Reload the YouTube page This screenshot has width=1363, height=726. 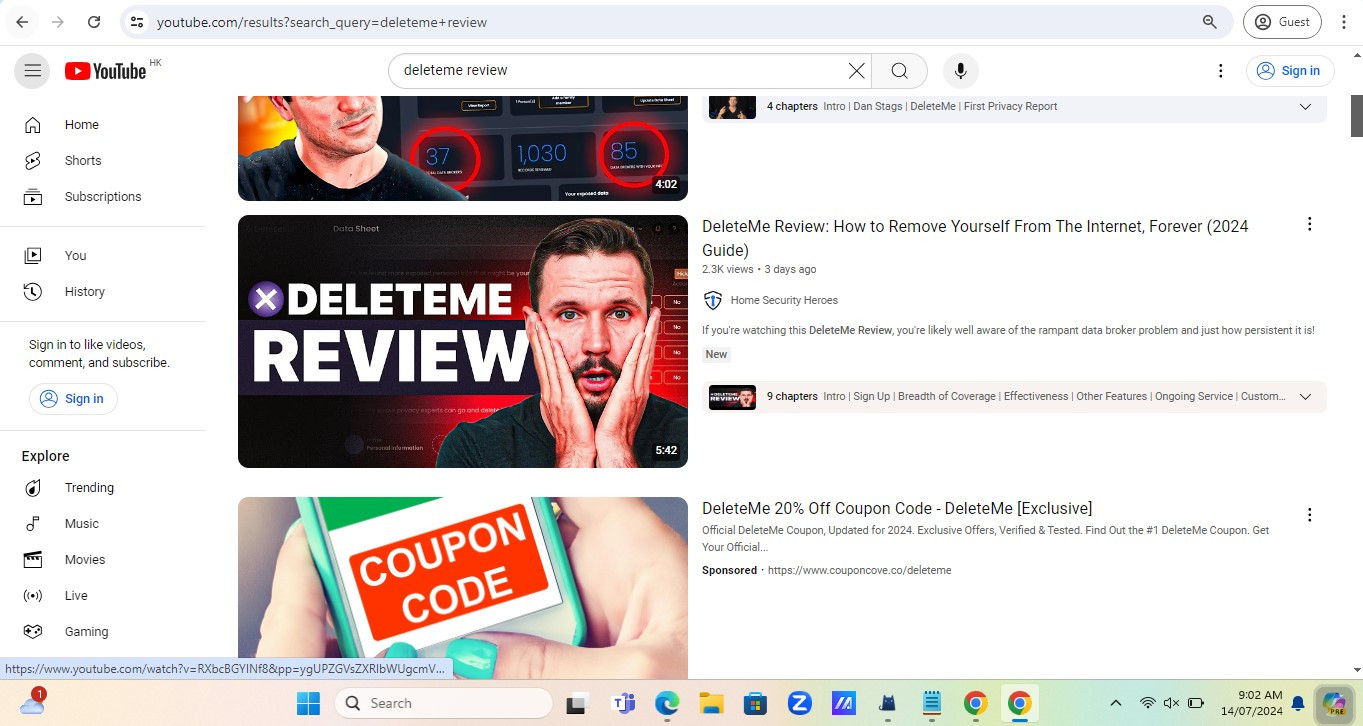pos(94,22)
